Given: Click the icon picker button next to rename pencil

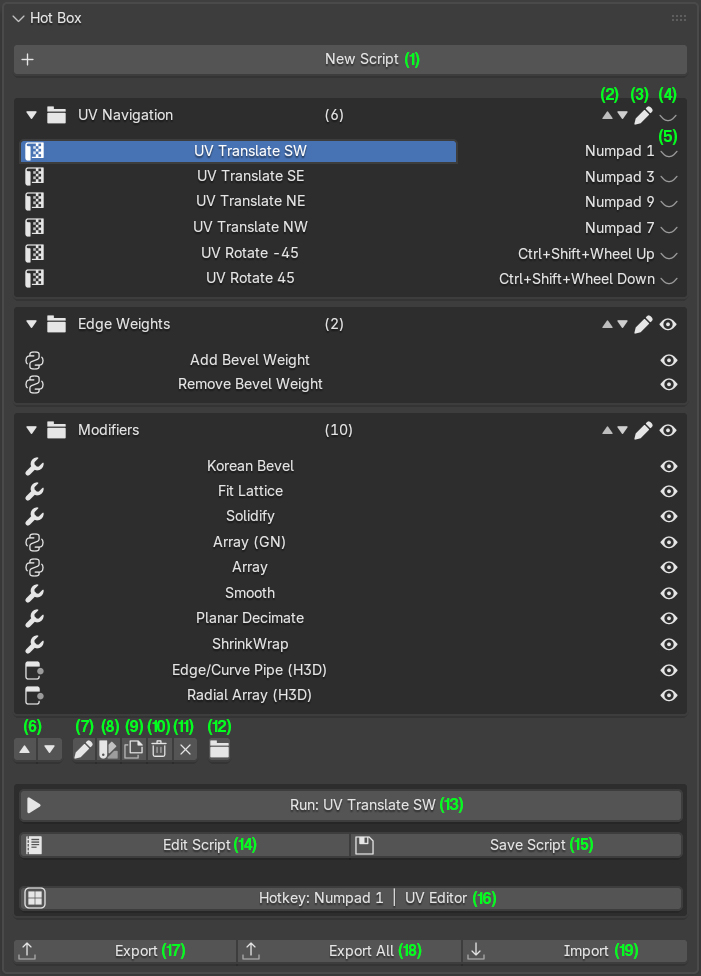Looking at the screenshot, I should (108, 749).
